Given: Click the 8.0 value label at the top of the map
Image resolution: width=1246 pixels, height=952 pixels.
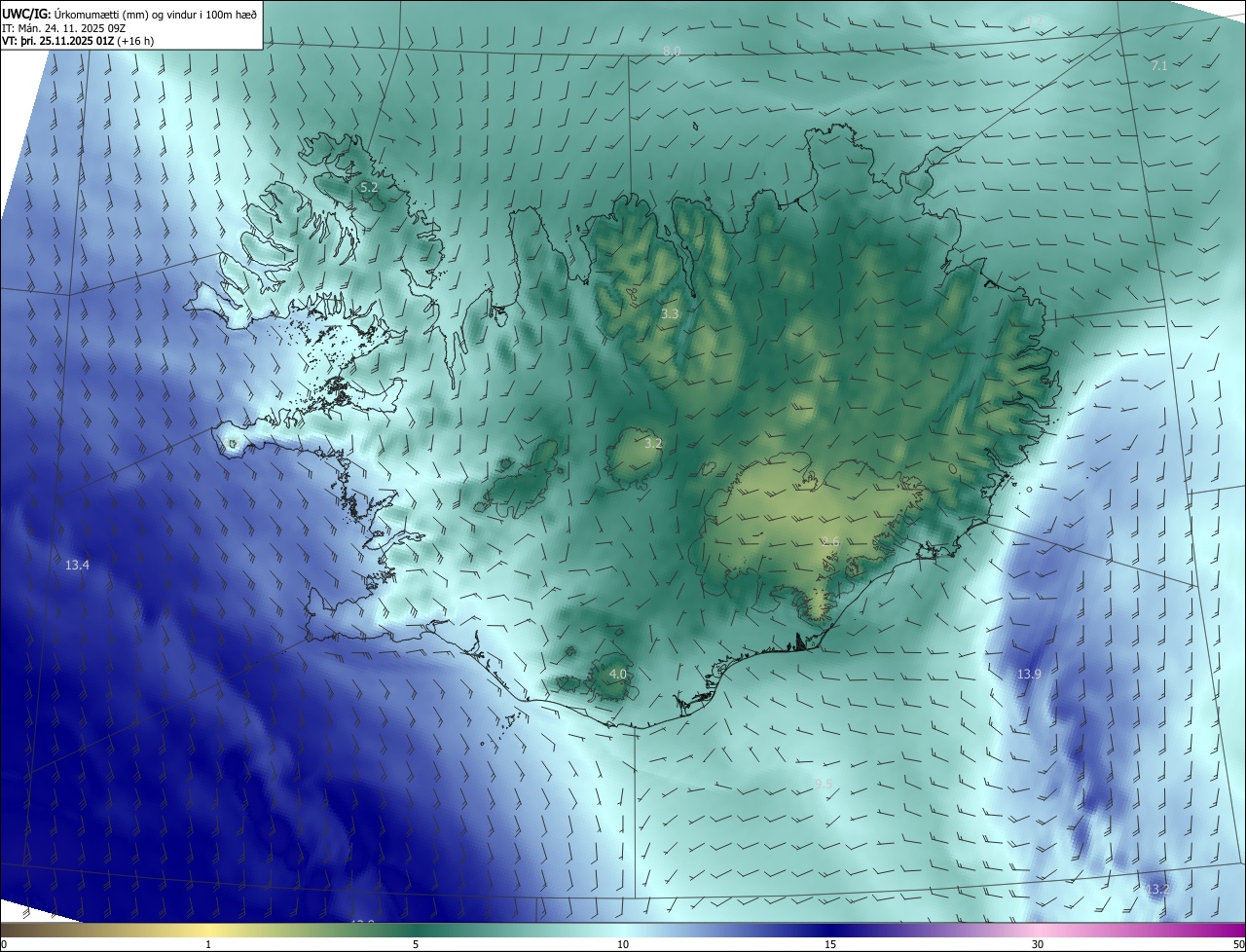Looking at the screenshot, I should click(672, 51).
